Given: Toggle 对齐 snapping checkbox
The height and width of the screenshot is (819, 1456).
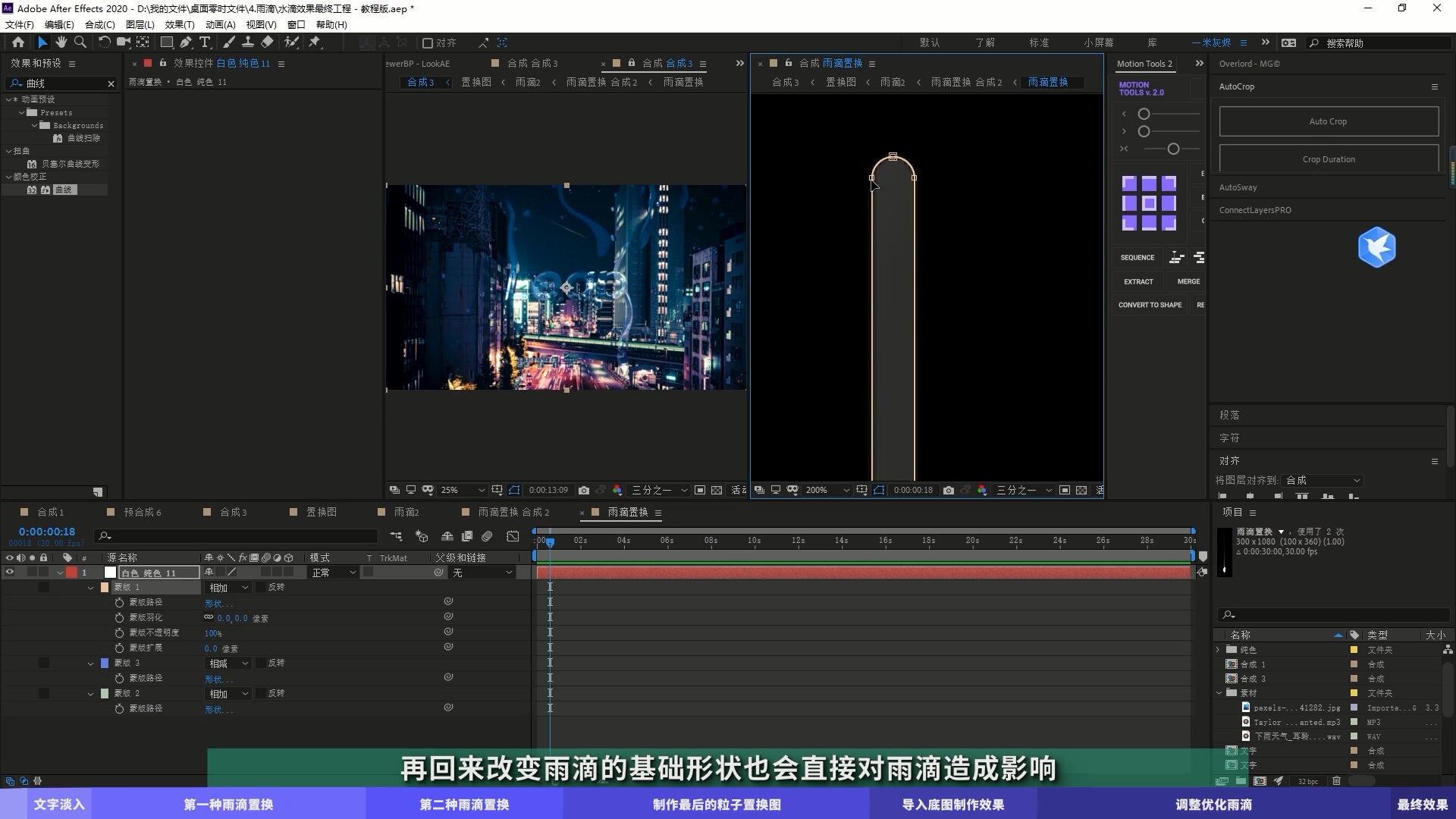Looking at the screenshot, I should (428, 43).
